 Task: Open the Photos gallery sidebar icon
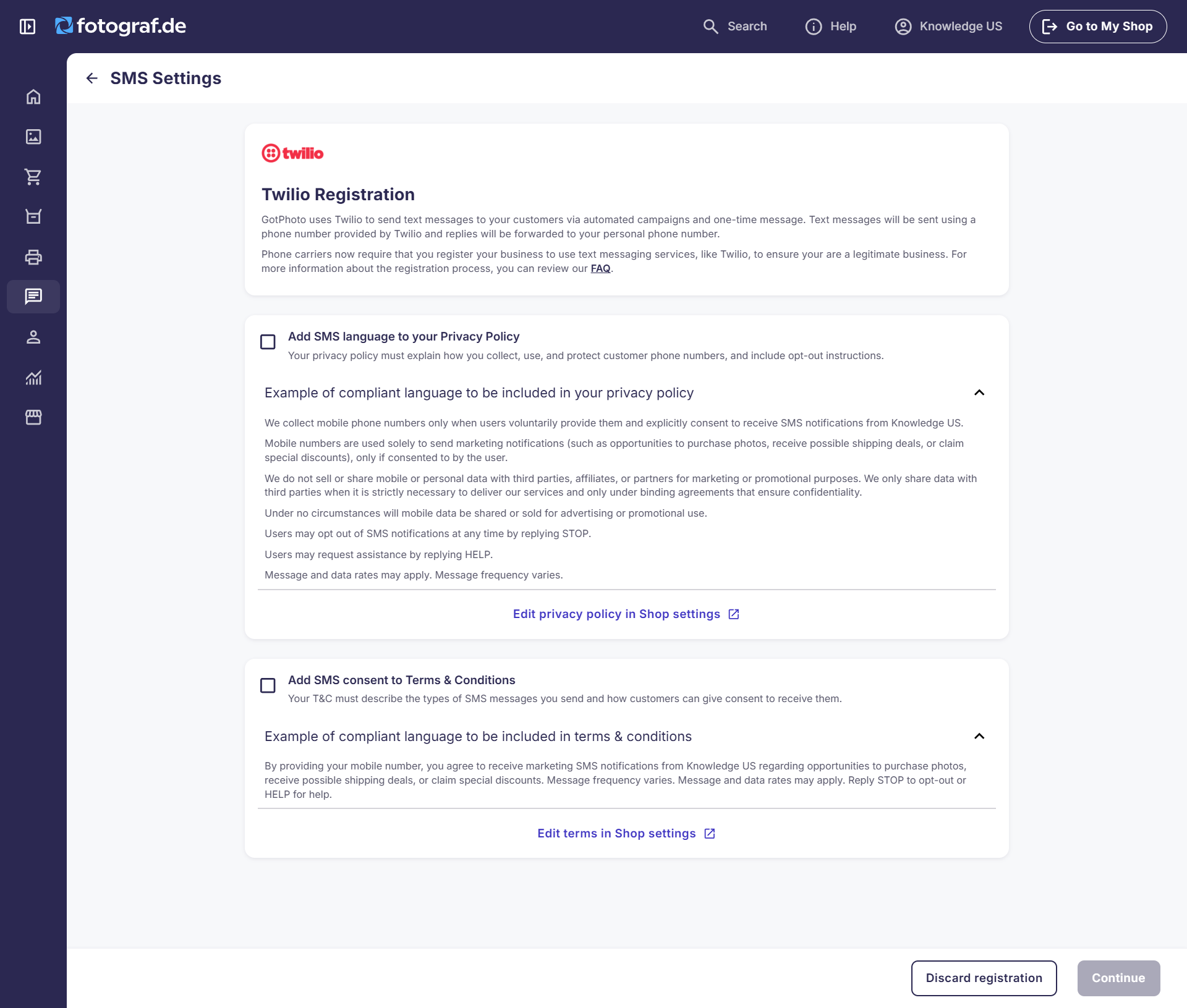tap(33, 137)
